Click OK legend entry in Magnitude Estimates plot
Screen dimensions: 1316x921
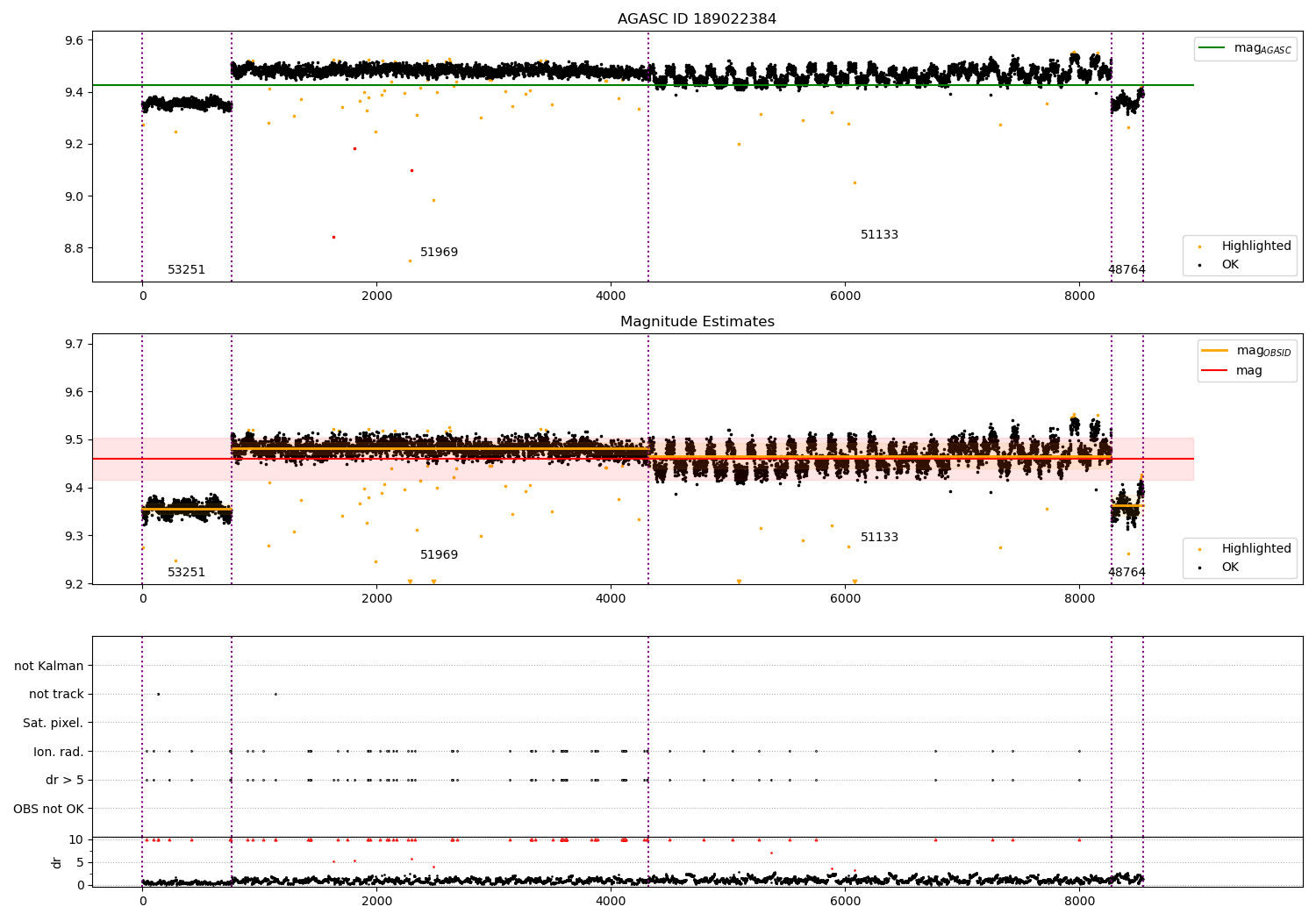click(x=1219, y=567)
